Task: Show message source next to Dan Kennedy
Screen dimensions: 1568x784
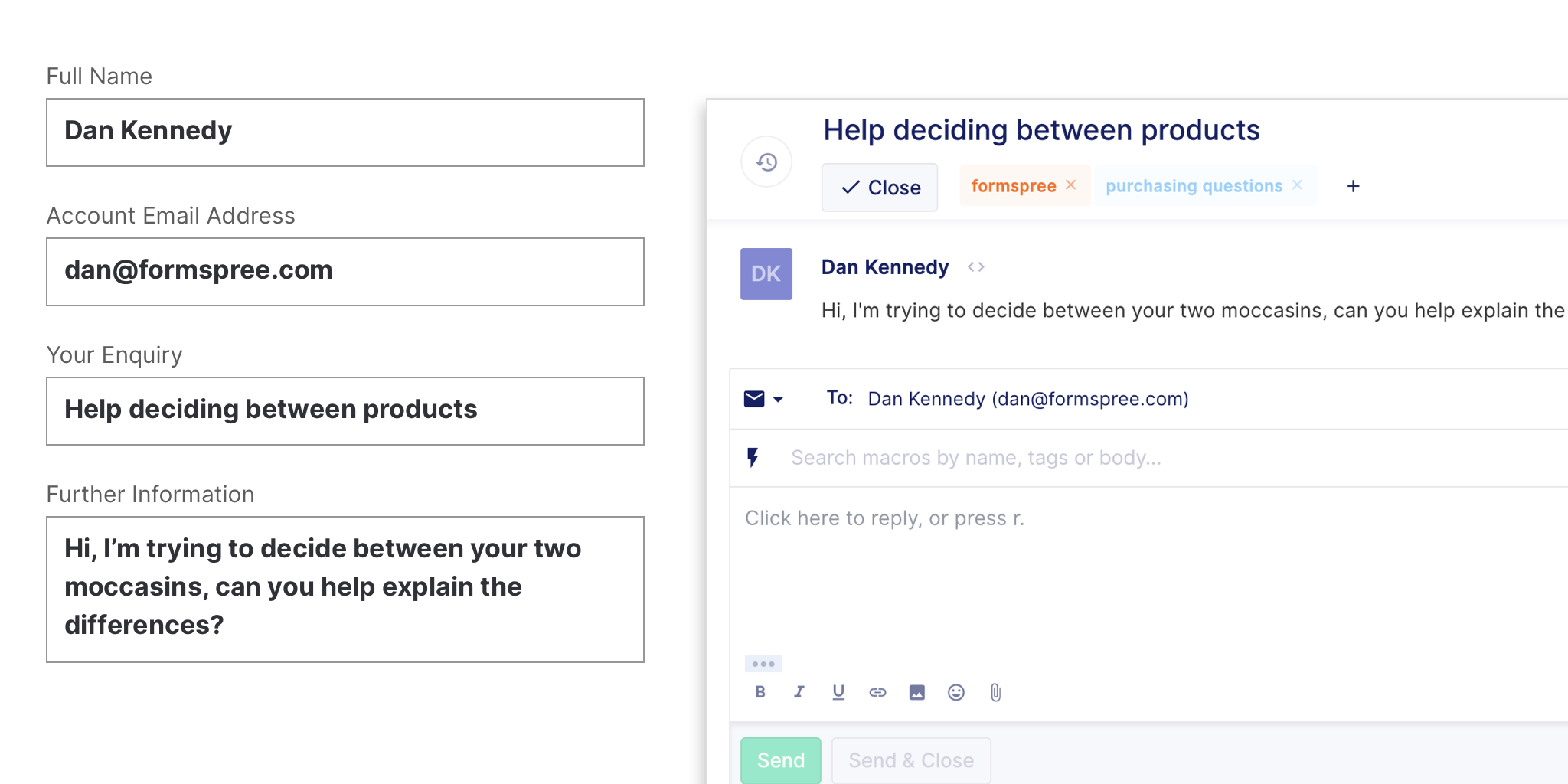Action: coord(975,267)
